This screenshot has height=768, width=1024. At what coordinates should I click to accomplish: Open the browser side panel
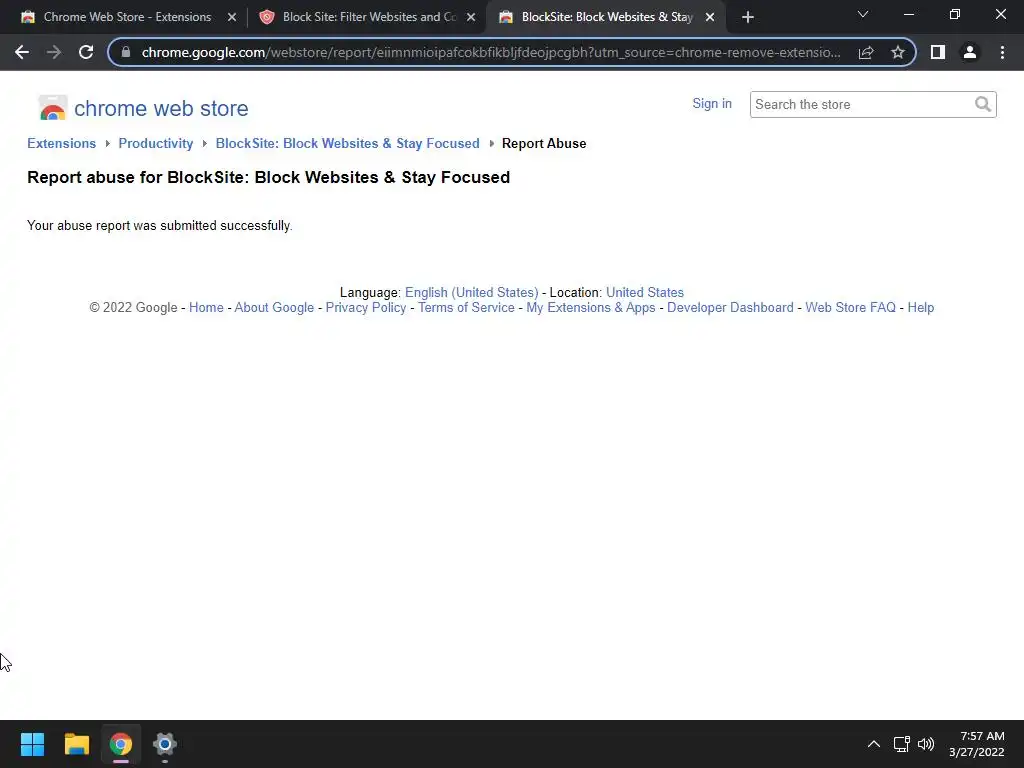pyautogui.click(x=938, y=52)
